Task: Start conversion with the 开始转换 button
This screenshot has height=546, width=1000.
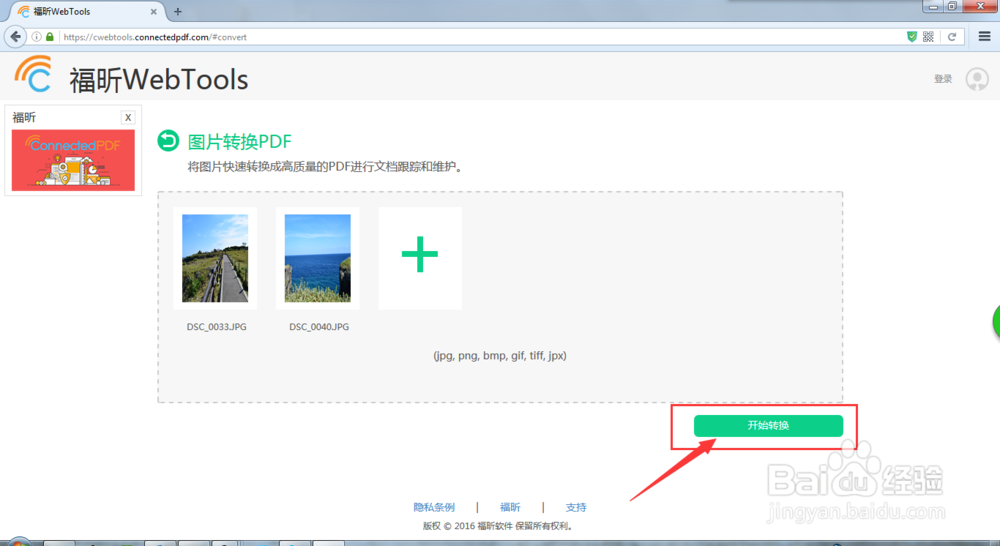Action: coord(768,425)
